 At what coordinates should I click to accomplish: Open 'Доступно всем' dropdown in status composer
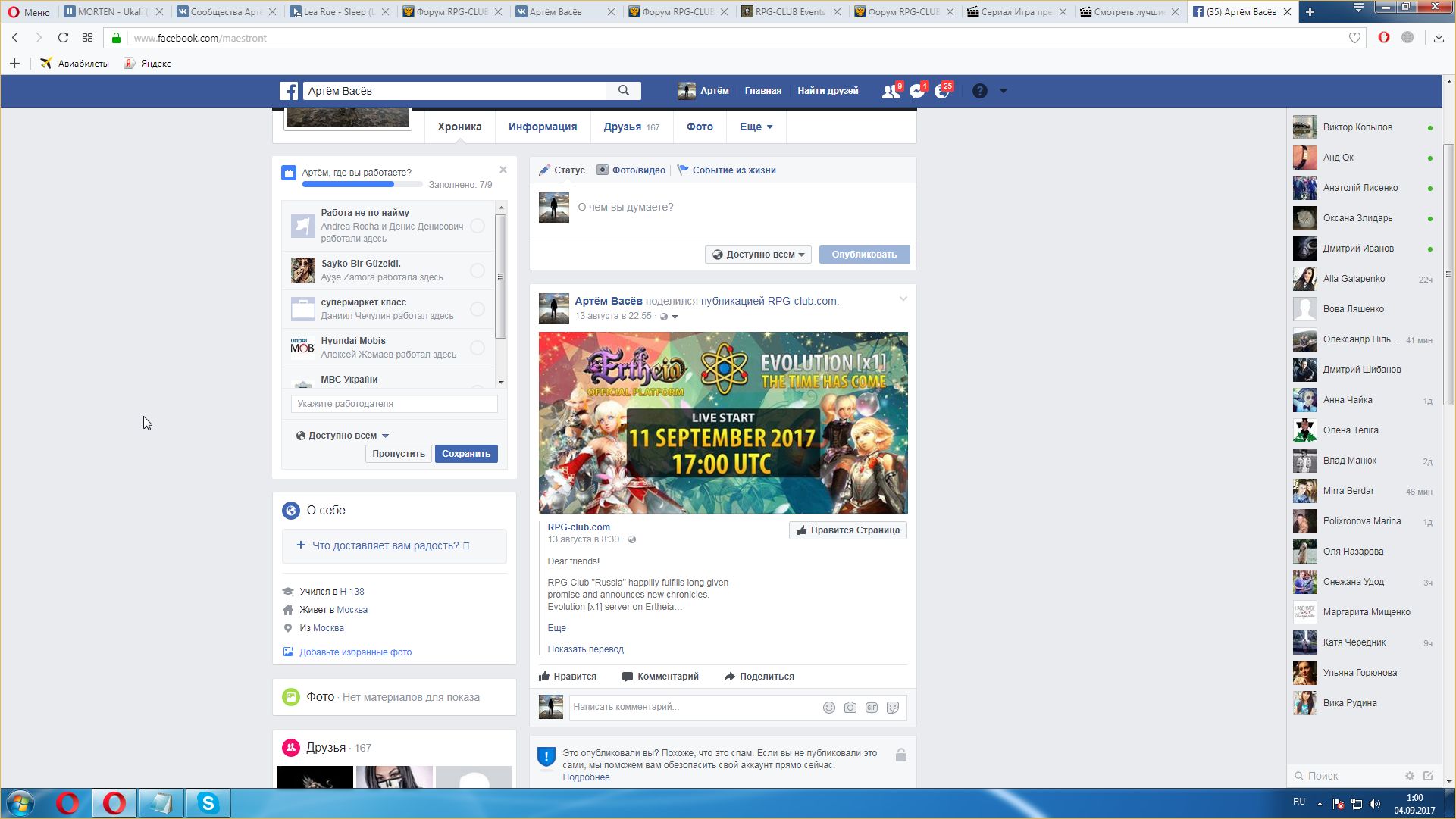tap(758, 255)
